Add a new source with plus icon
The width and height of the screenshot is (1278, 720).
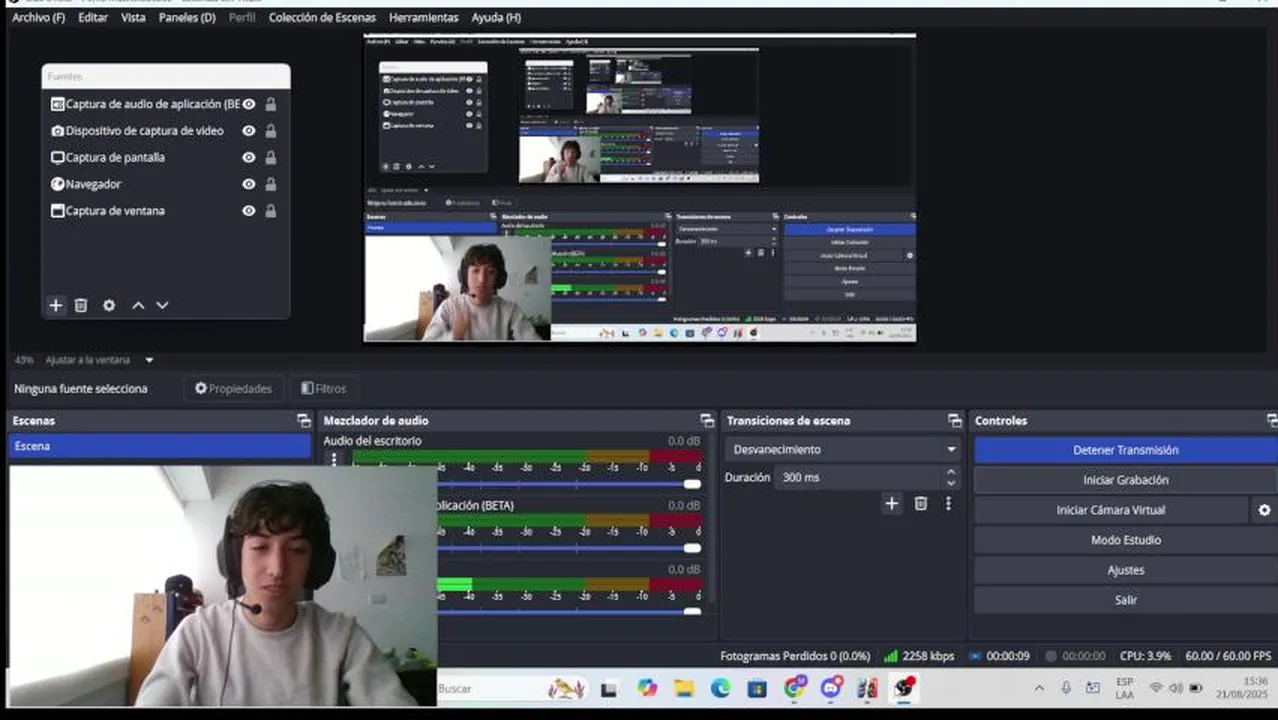point(56,305)
